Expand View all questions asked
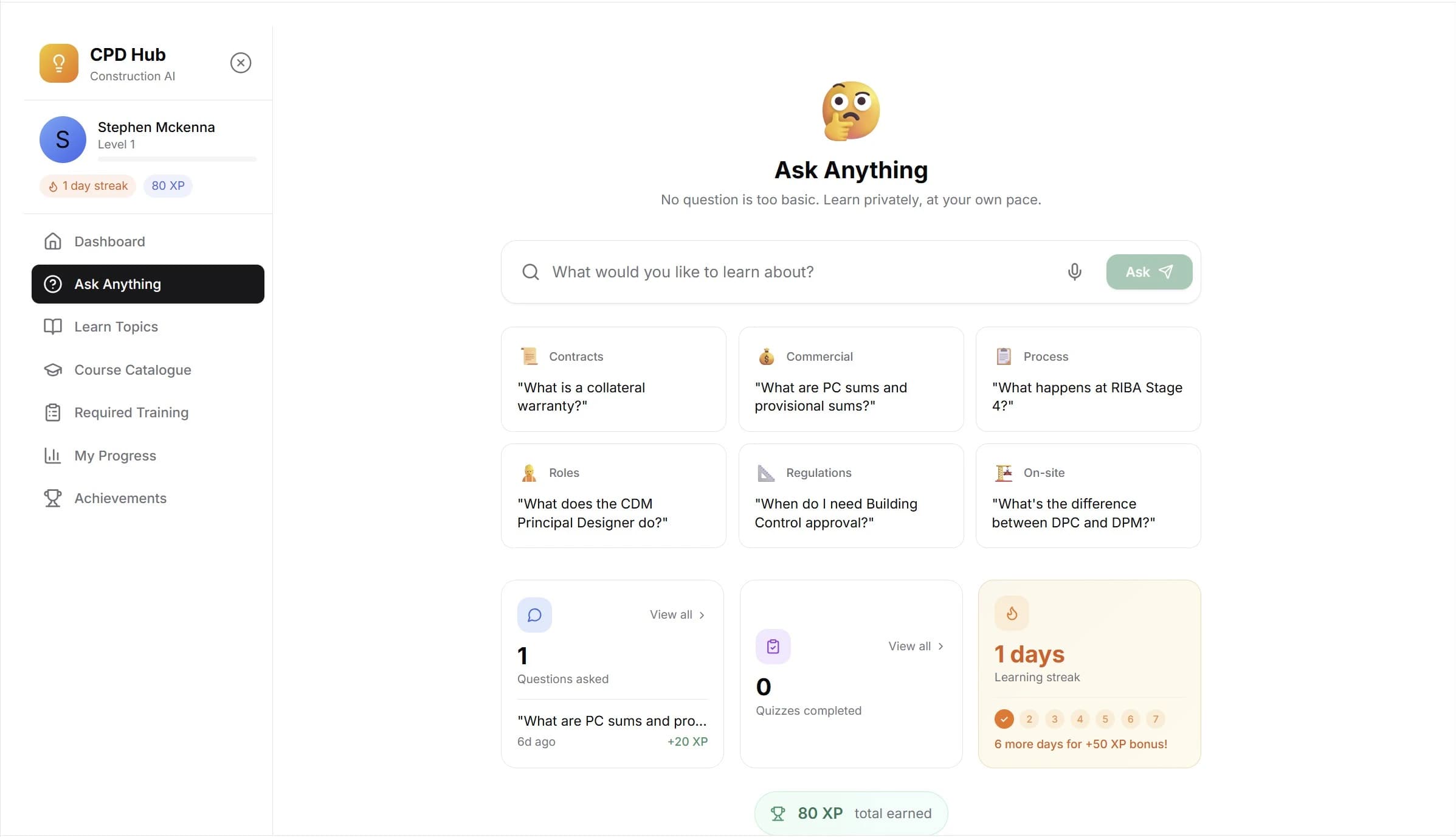The width and height of the screenshot is (1456, 837). click(676, 614)
